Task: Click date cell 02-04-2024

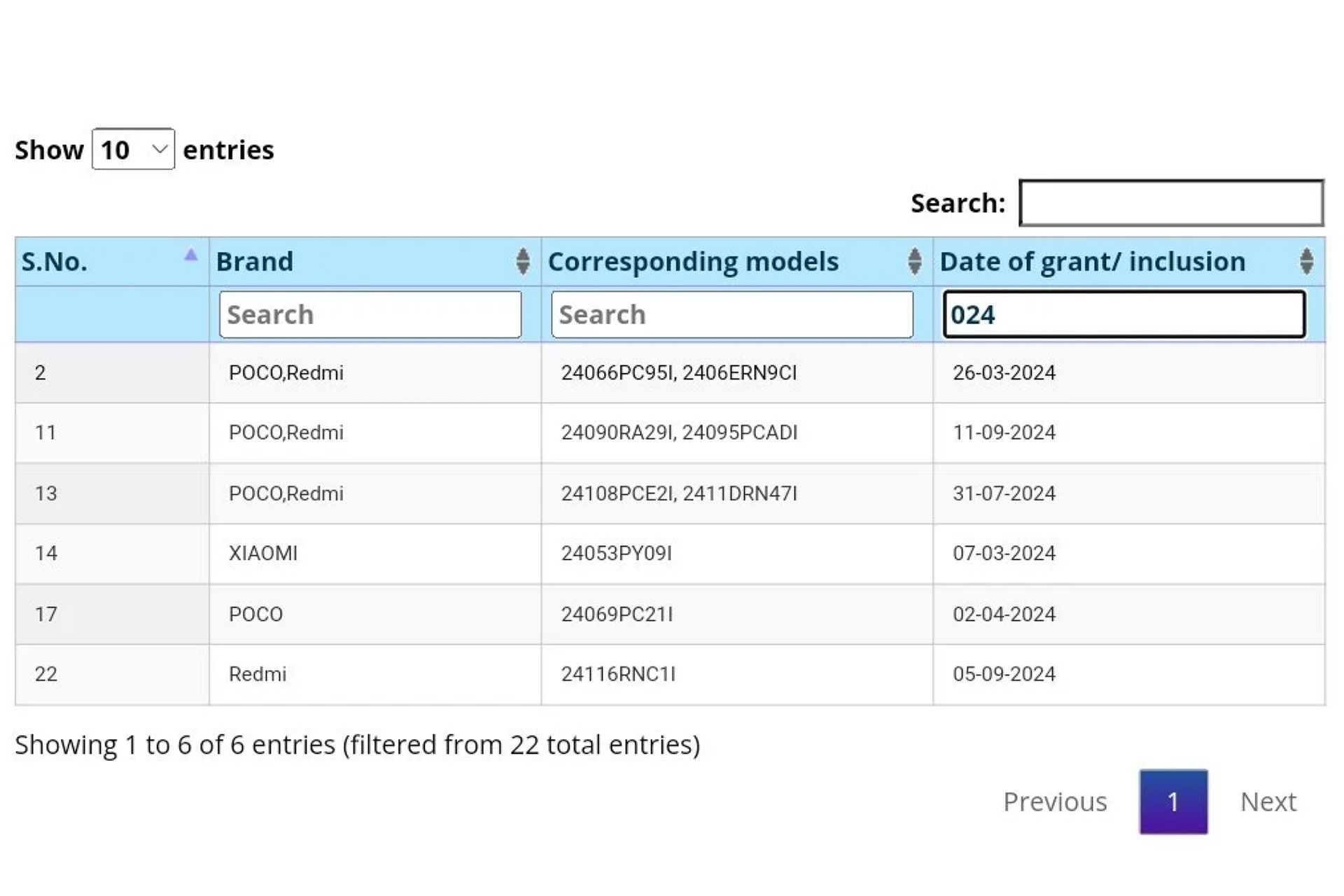Action: 1128,615
